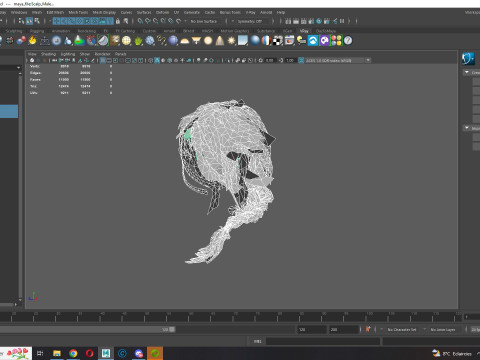The width and height of the screenshot is (480, 360).
Task: Open the No Character Set dropdown
Action: click(x=403, y=329)
